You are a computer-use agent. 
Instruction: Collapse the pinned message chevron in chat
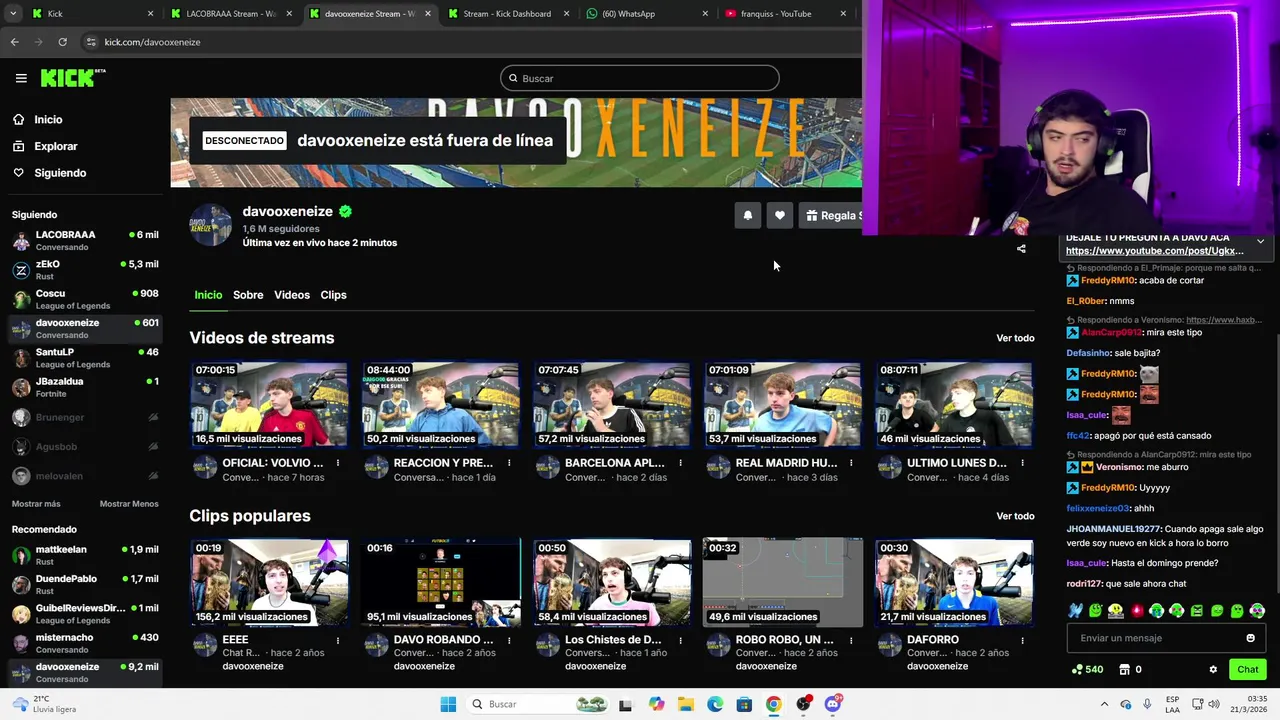pyautogui.click(x=1260, y=242)
